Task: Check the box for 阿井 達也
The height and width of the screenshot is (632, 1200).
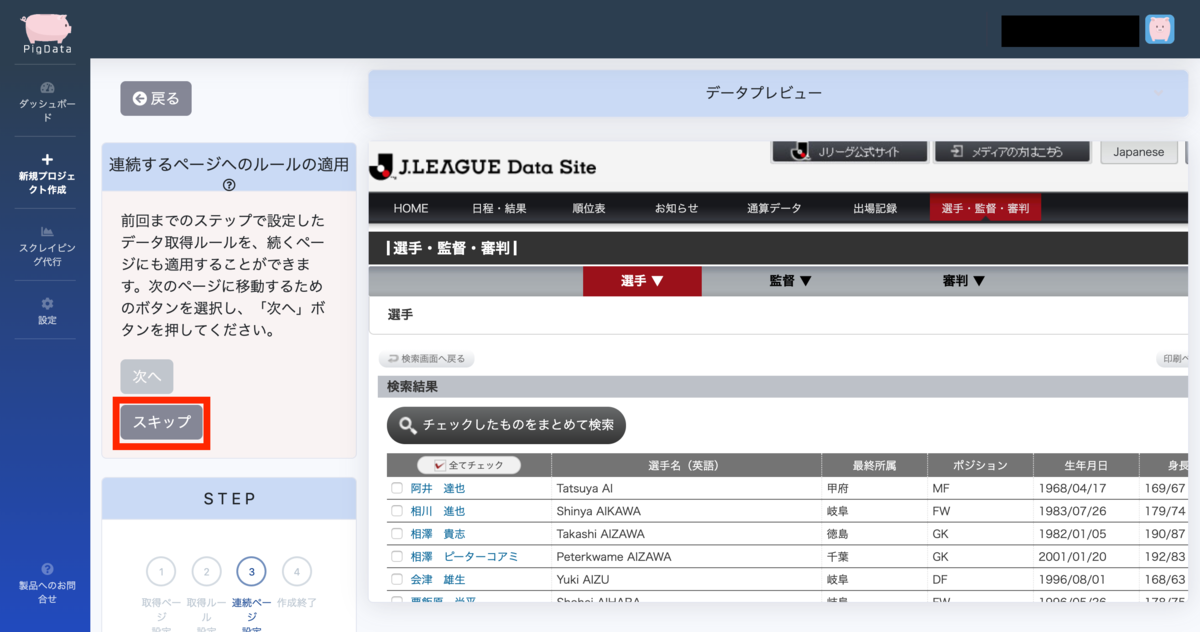Action: pos(397,488)
